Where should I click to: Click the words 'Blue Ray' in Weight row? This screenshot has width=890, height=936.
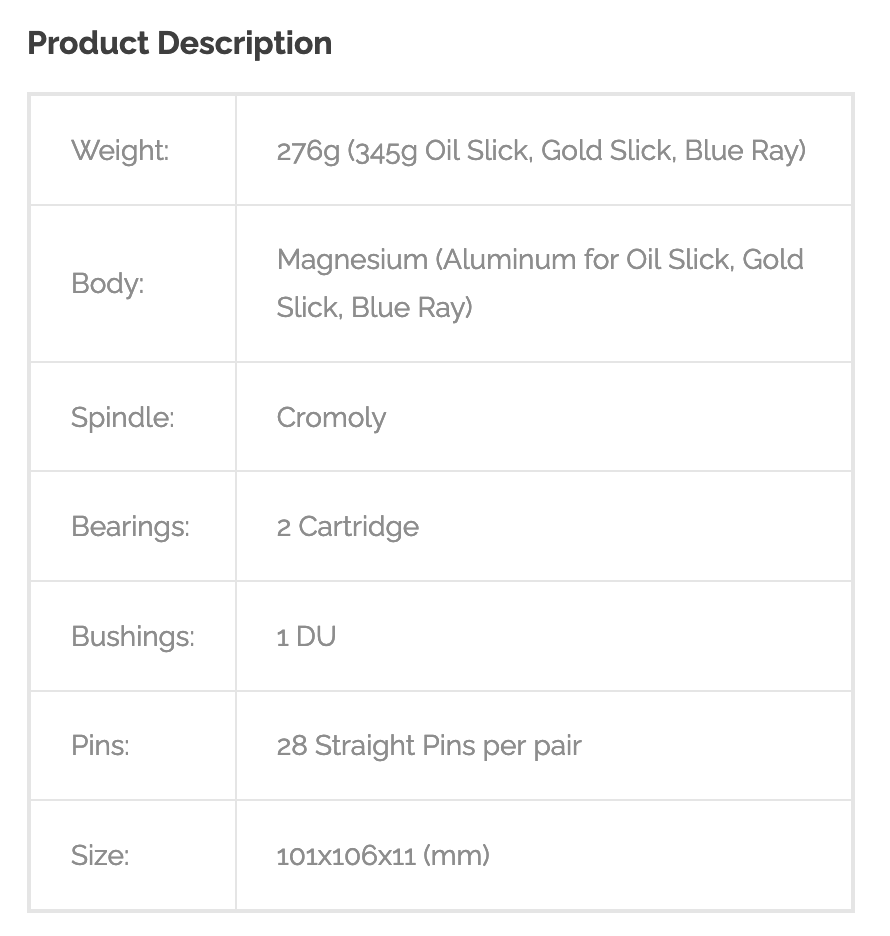point(744,151)
